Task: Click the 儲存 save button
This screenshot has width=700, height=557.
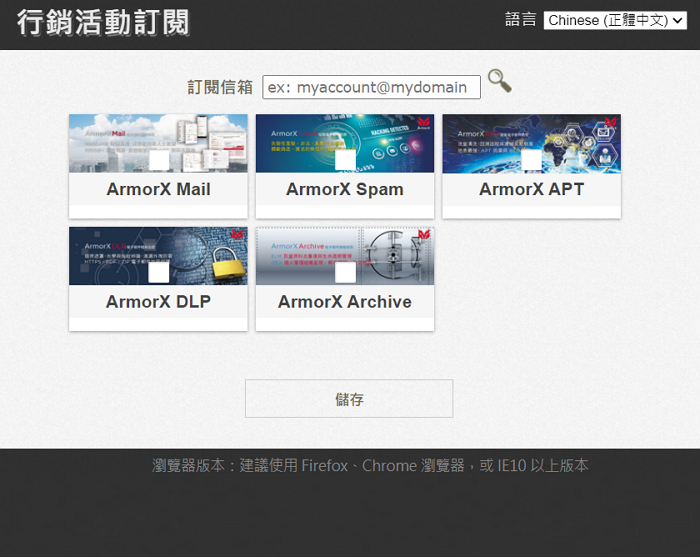Action: point(349,399)
